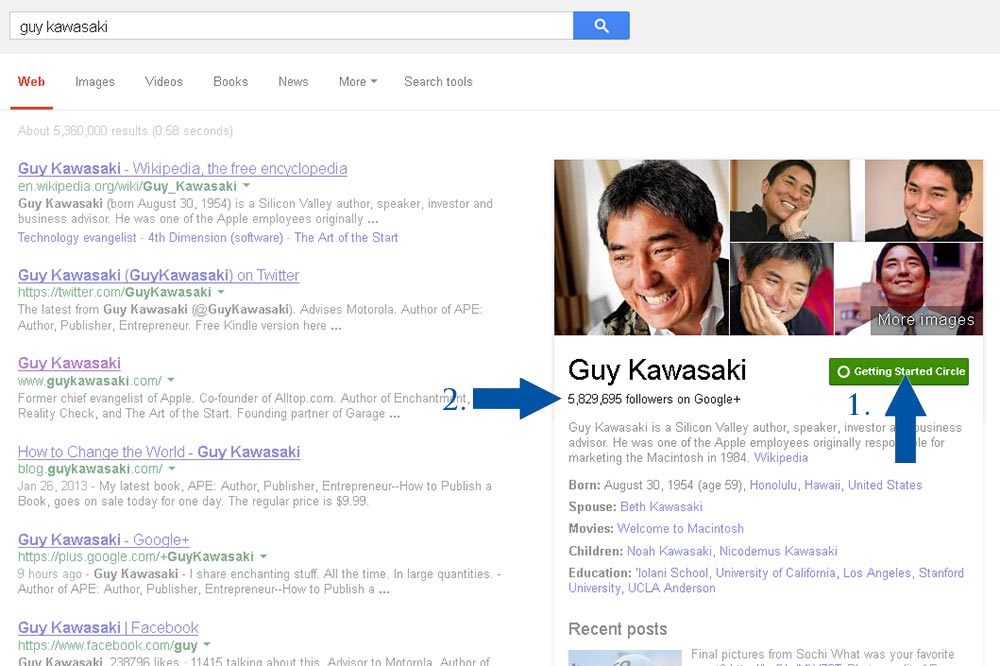Screen dimensions: 1000x666
Task: Open the More dropdown in the results menu
Action: pyautogui.click(x=355, y=82)
